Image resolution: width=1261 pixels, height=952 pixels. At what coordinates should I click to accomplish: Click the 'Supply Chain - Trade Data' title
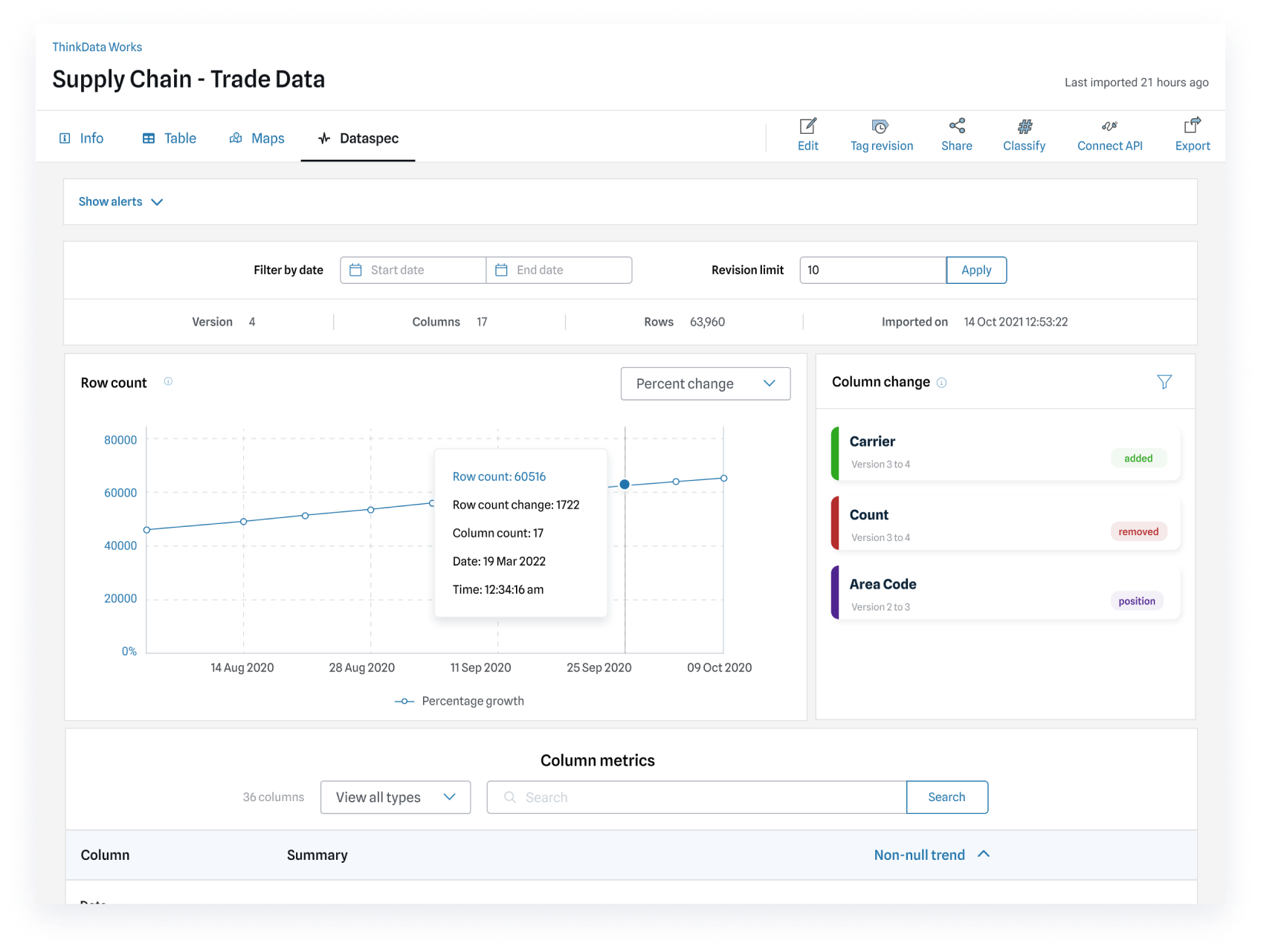(188, 79)
